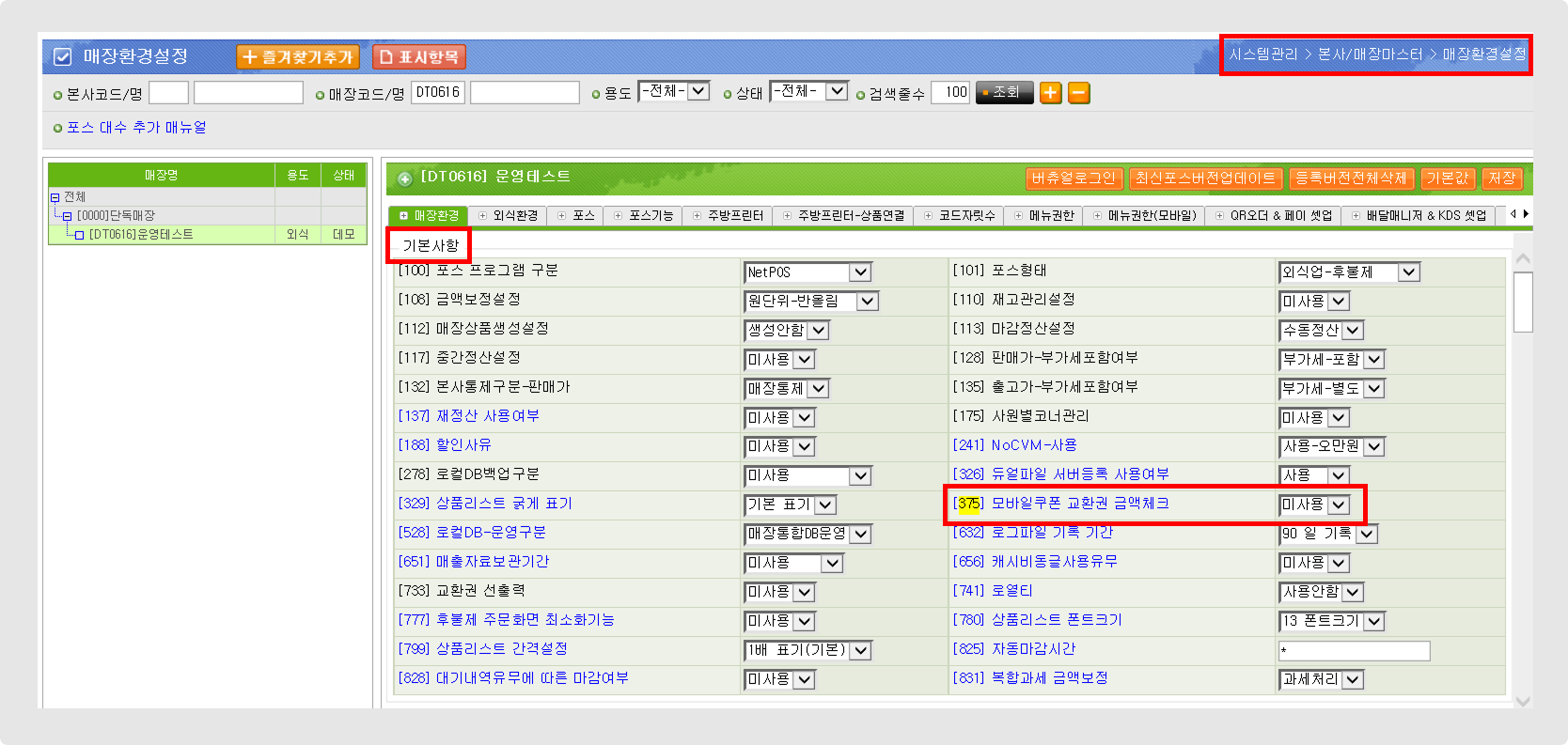Switch to the 외식환경 tab
Image resolution: width=1568 pixels, height=745 pixels.
[x=509, y=215]
